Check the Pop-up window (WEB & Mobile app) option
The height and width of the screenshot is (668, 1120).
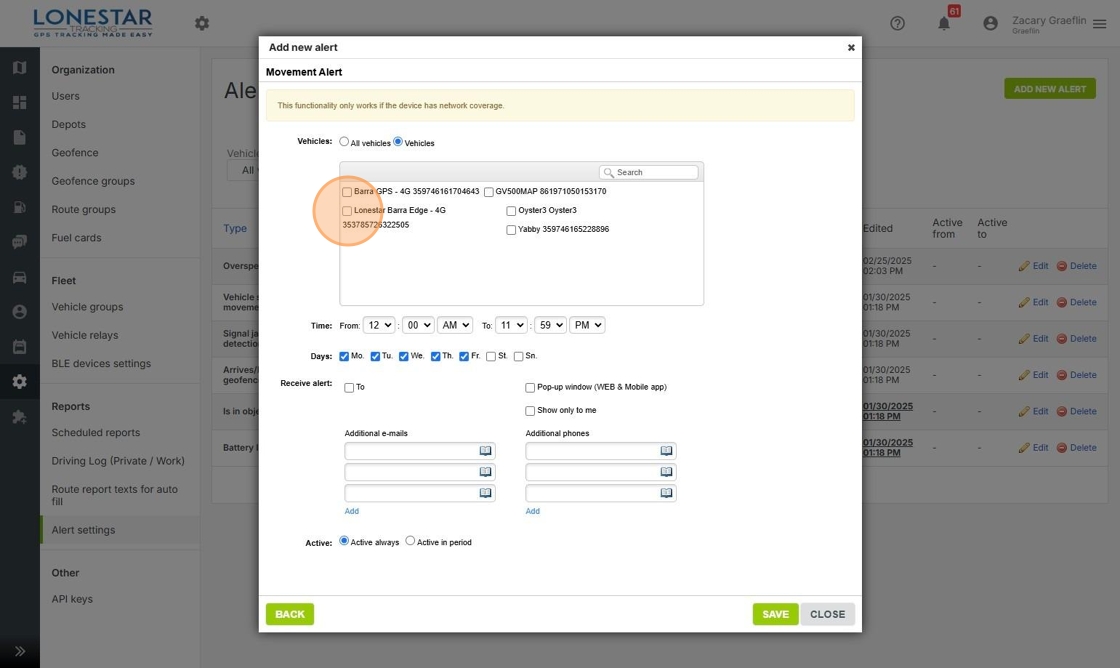[x=530, y=388]
